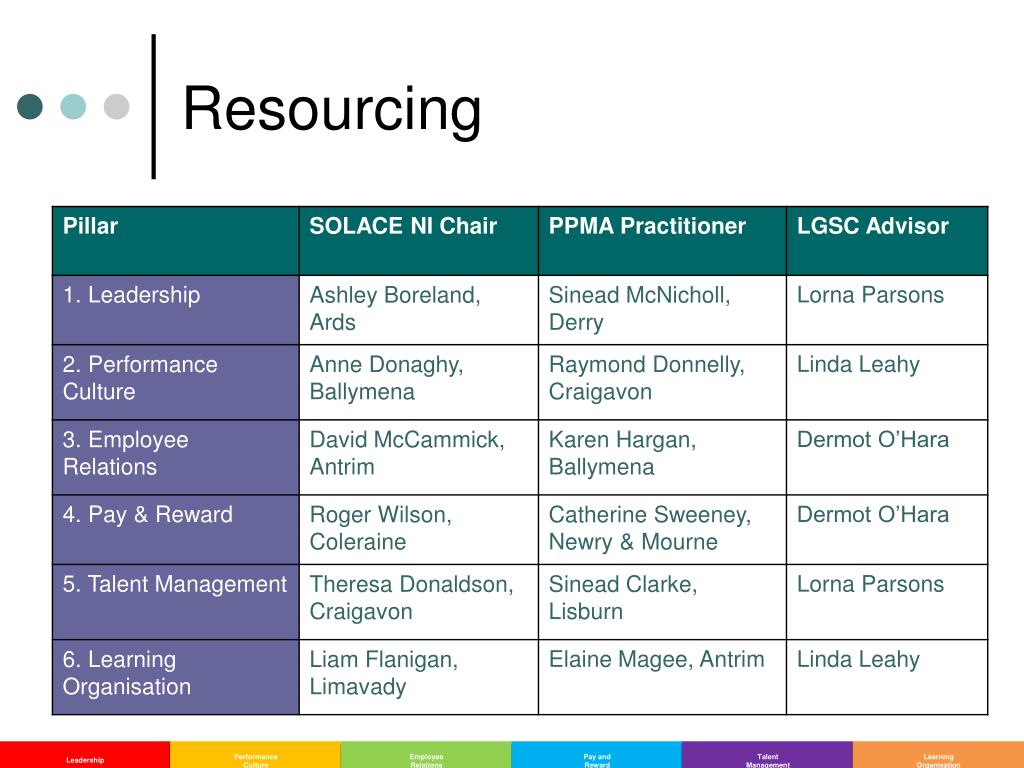The width and height of the screenshot is (1024, 768).
Task: Select Dermot O'Hara in the Pay & Reward row
Action: (887, 530)
